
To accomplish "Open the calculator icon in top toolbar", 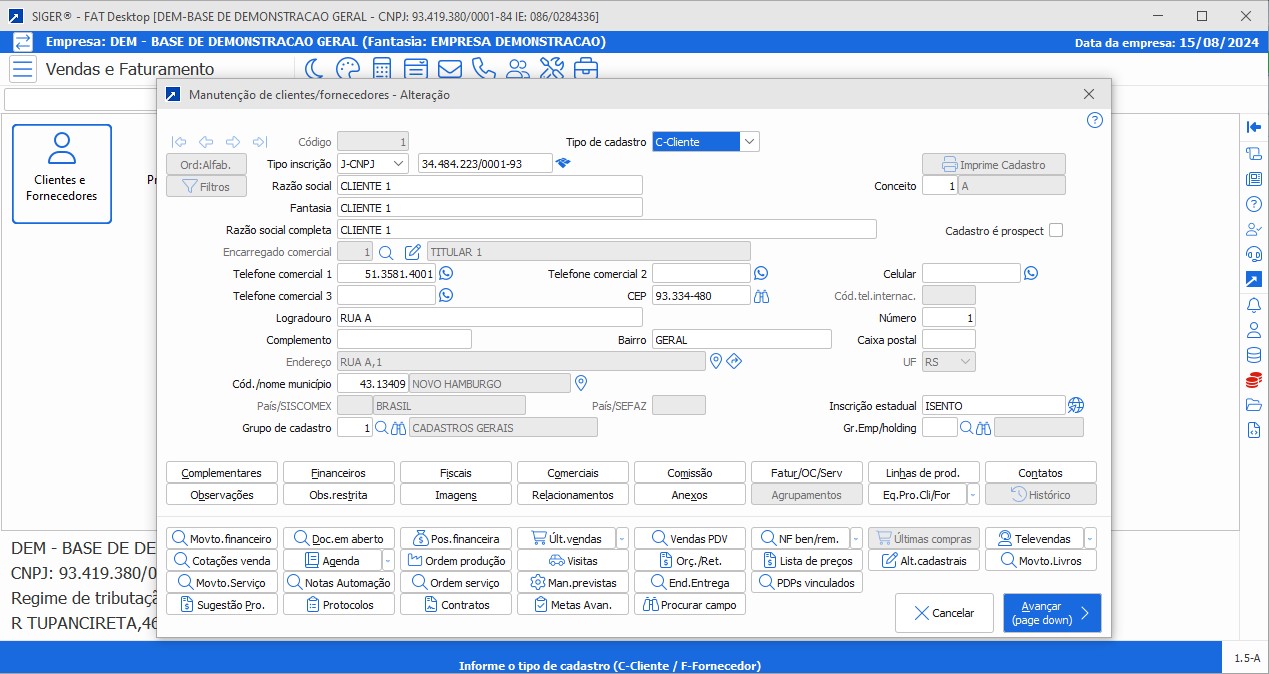I will click(382, 69).
